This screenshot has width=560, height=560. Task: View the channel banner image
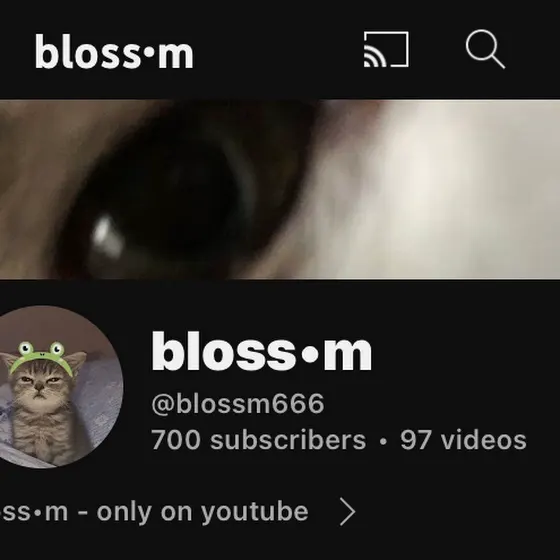click(280, 189)
